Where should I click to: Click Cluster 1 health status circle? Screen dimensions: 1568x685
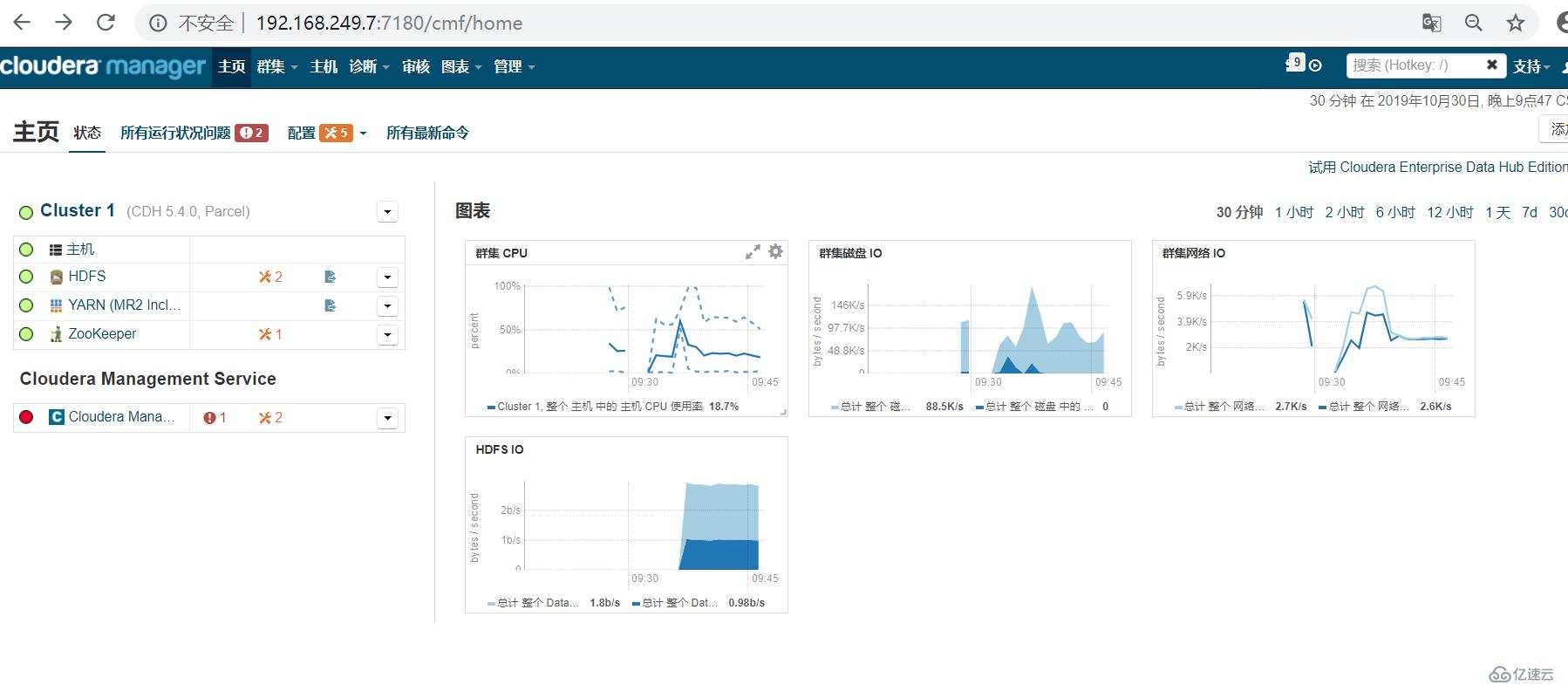coord(26,212)
